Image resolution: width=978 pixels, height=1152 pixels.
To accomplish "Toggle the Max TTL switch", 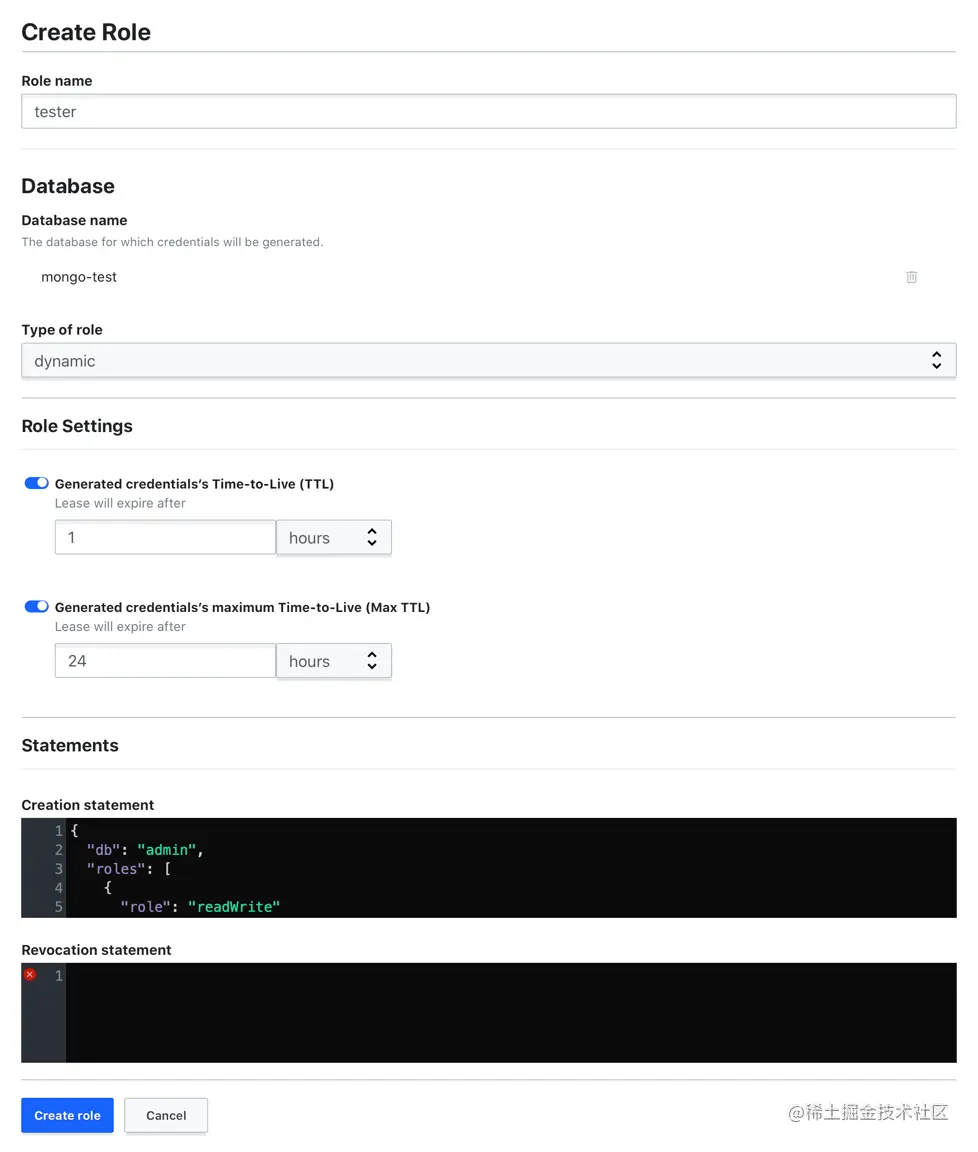I will click(x=36, y=606).
